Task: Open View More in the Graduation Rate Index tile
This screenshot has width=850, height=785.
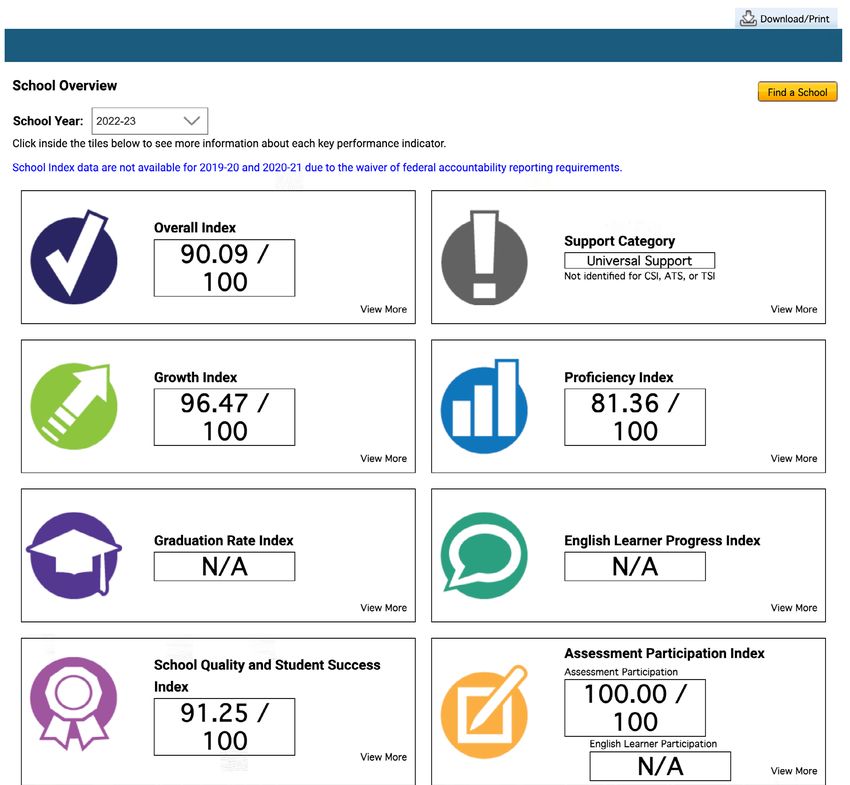Action: coord(383,608)
